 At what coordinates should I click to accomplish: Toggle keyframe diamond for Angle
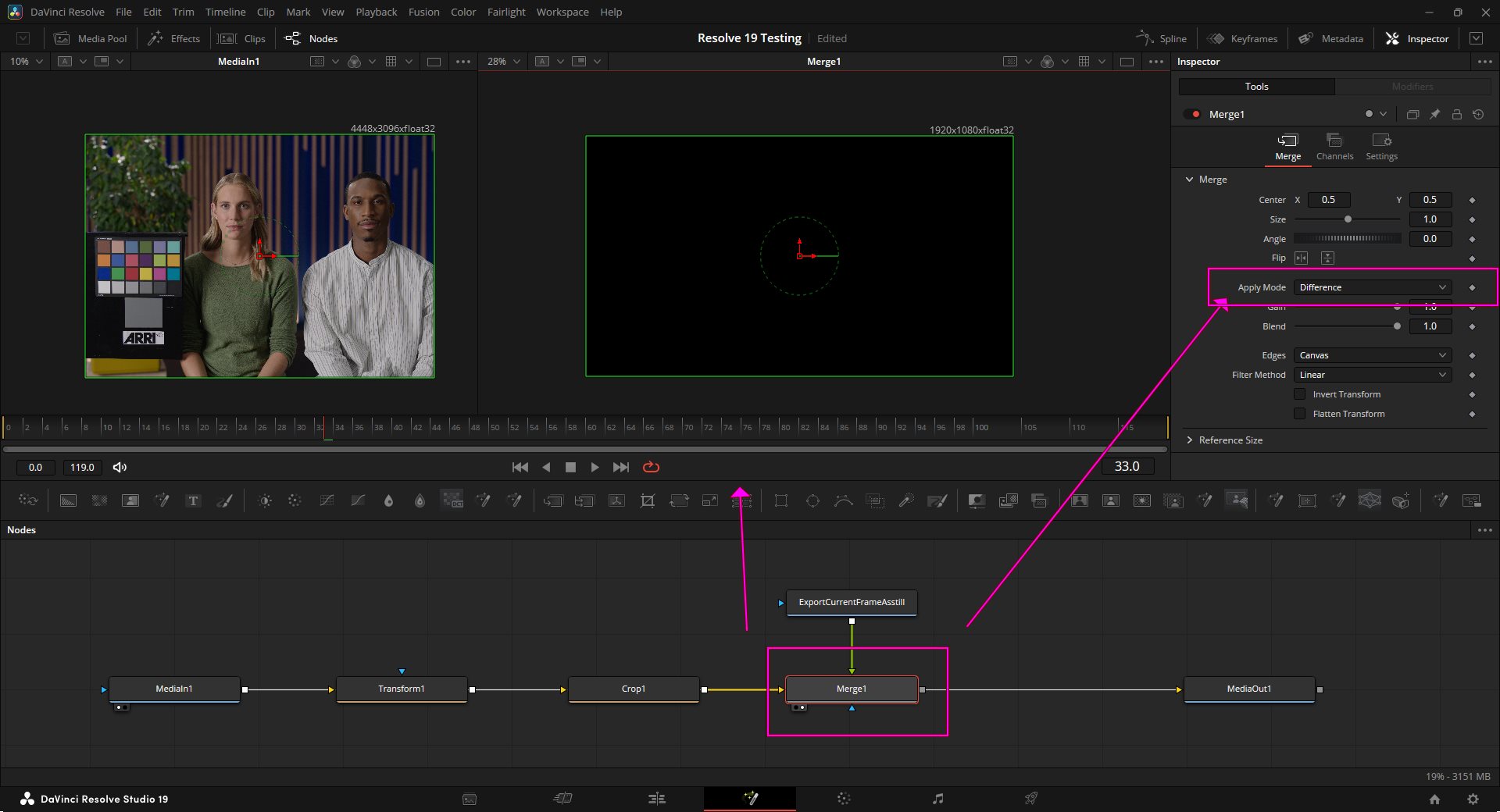point(1473,240)
